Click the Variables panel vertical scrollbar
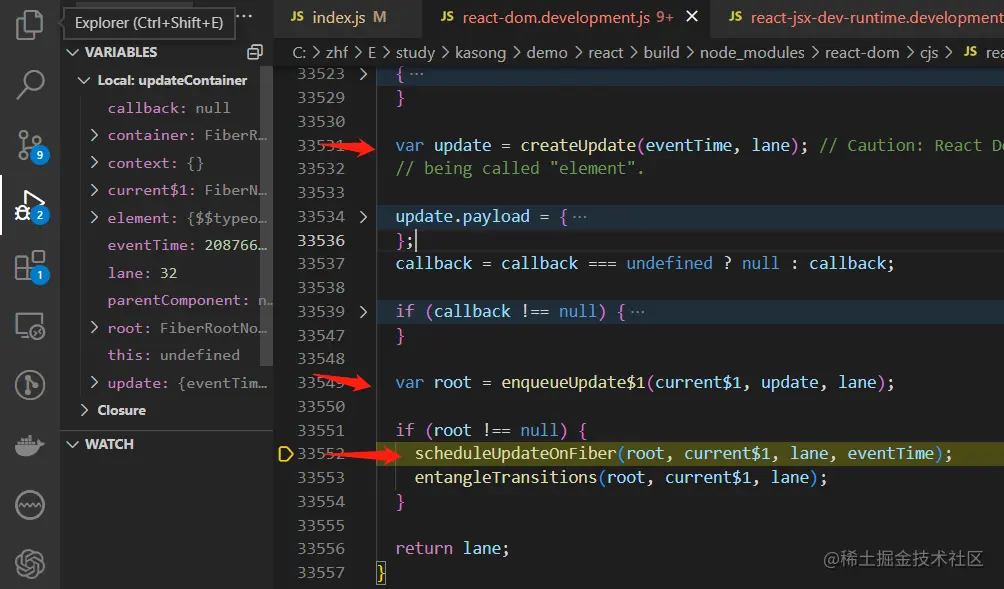 [266, 214]
